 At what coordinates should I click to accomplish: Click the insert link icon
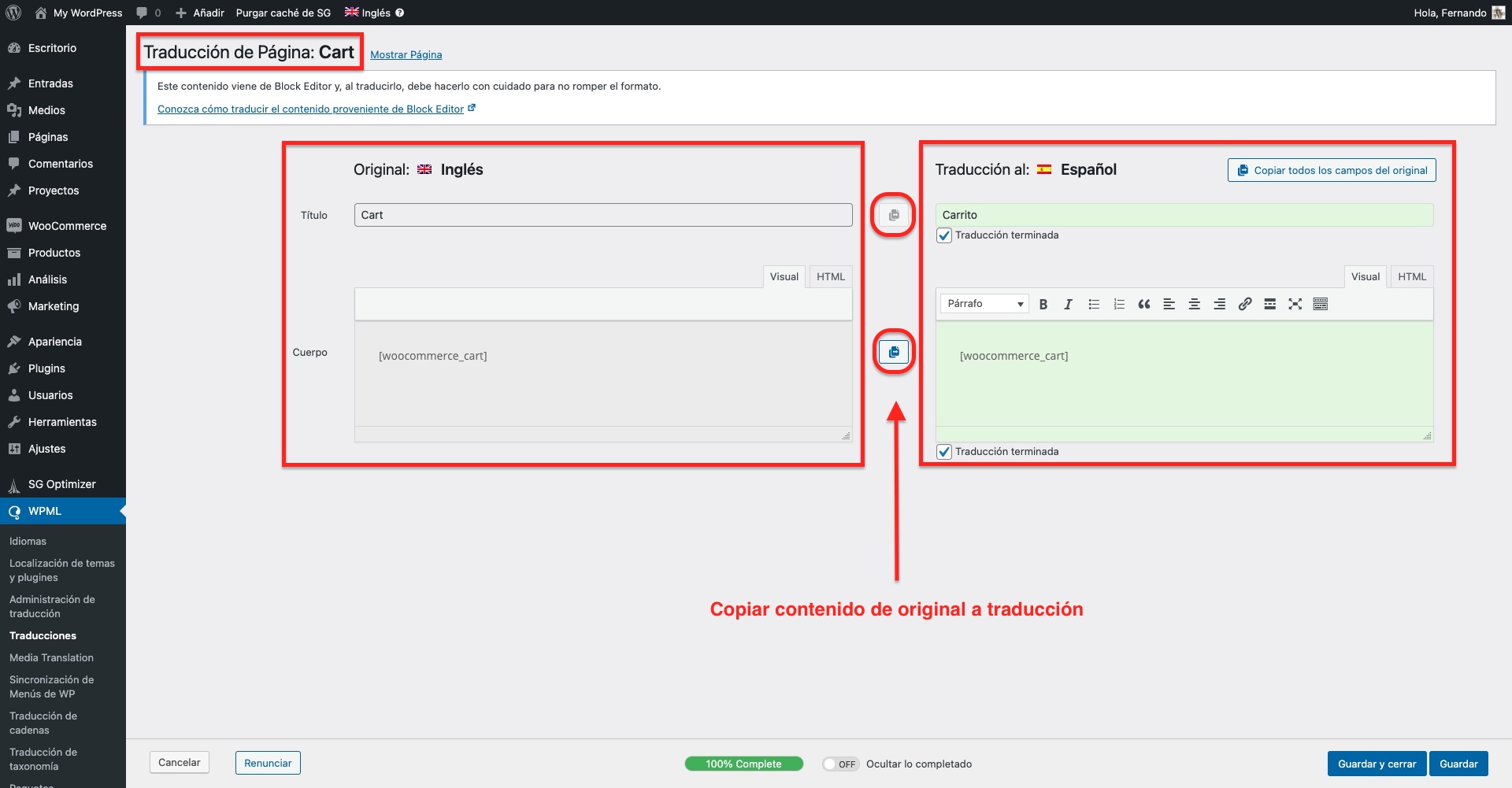[x=1244, y=304]
